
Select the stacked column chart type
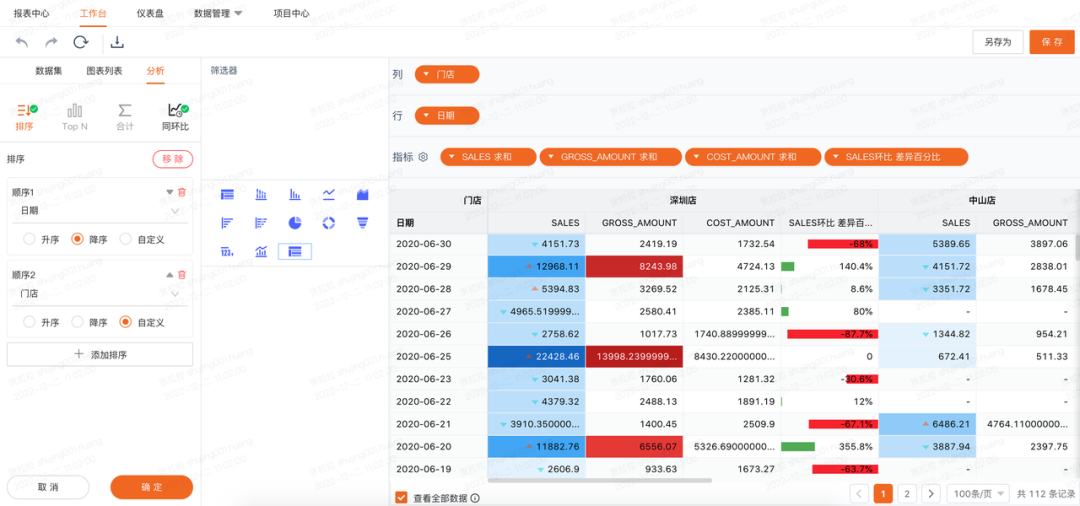pos(261,195)
